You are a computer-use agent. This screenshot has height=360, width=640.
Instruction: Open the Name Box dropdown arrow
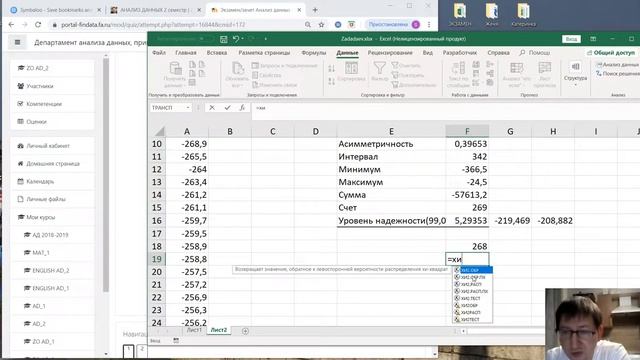[x=188, y=108]
